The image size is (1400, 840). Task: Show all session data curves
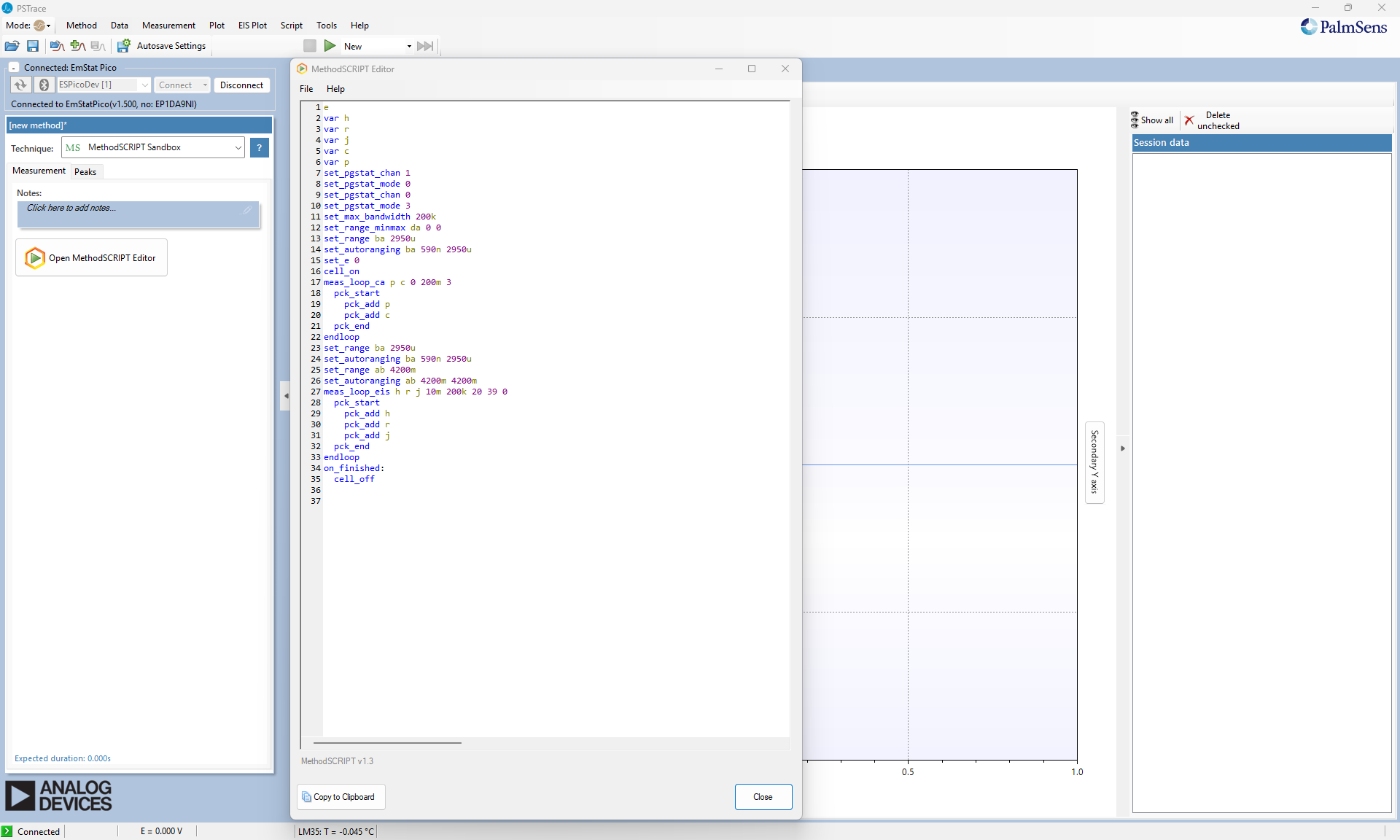click(1152, 120)
